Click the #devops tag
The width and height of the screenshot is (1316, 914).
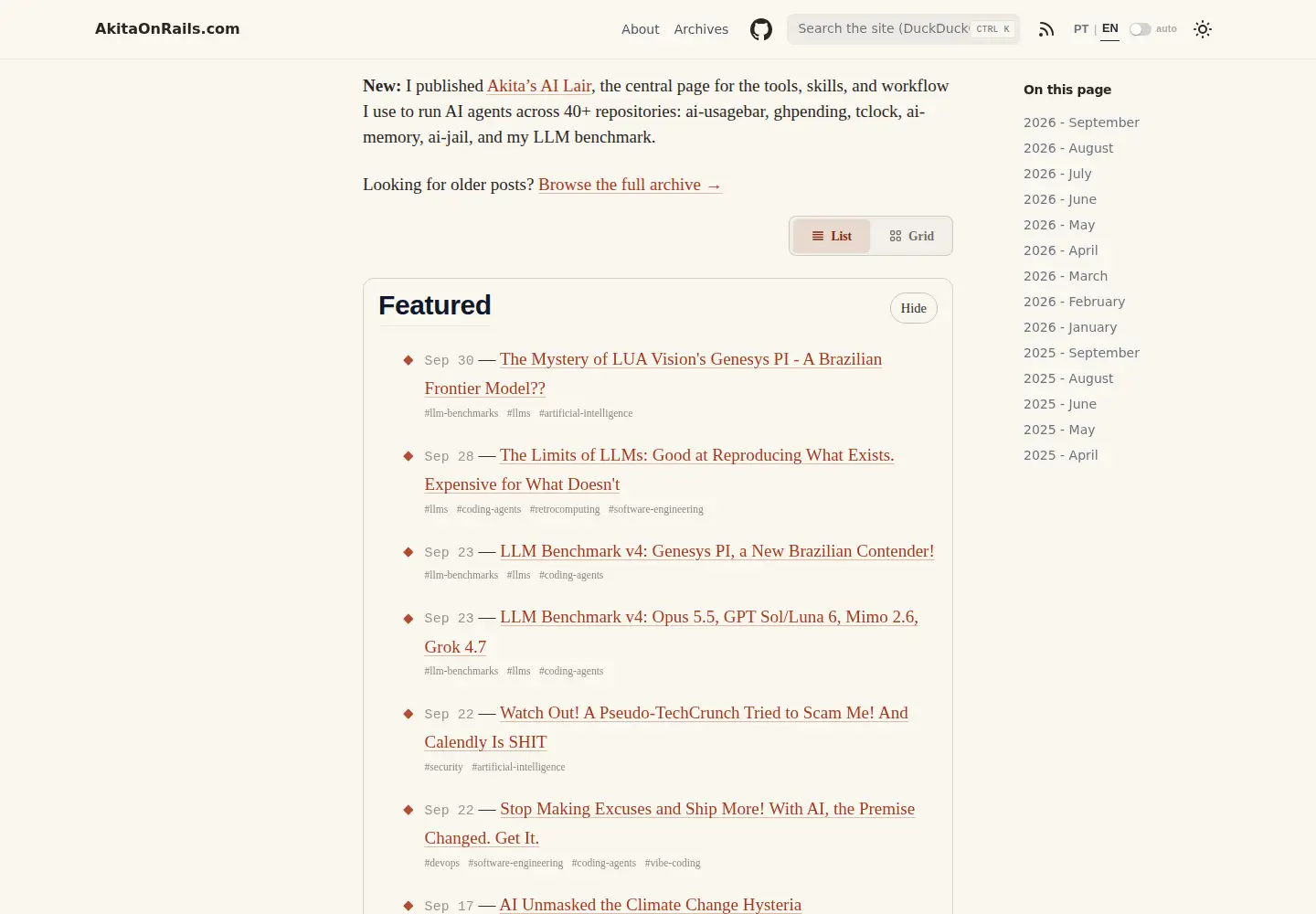coord(441,863)
